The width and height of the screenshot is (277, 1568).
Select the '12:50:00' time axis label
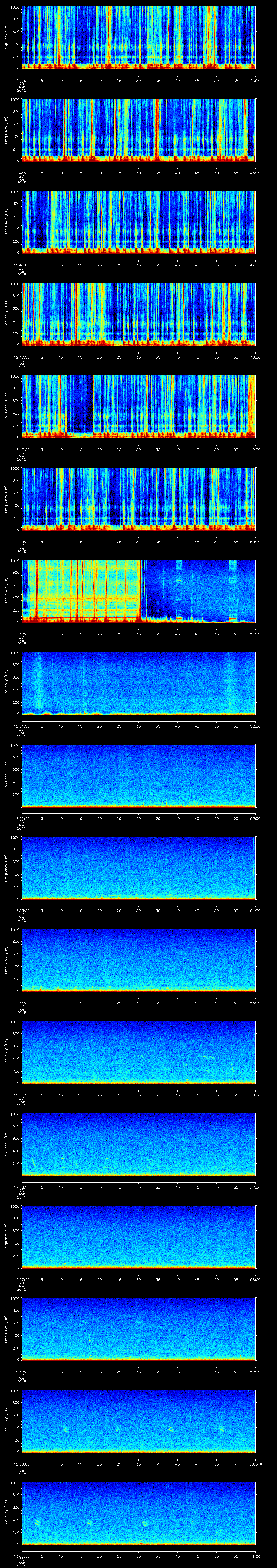pos(22,634)
